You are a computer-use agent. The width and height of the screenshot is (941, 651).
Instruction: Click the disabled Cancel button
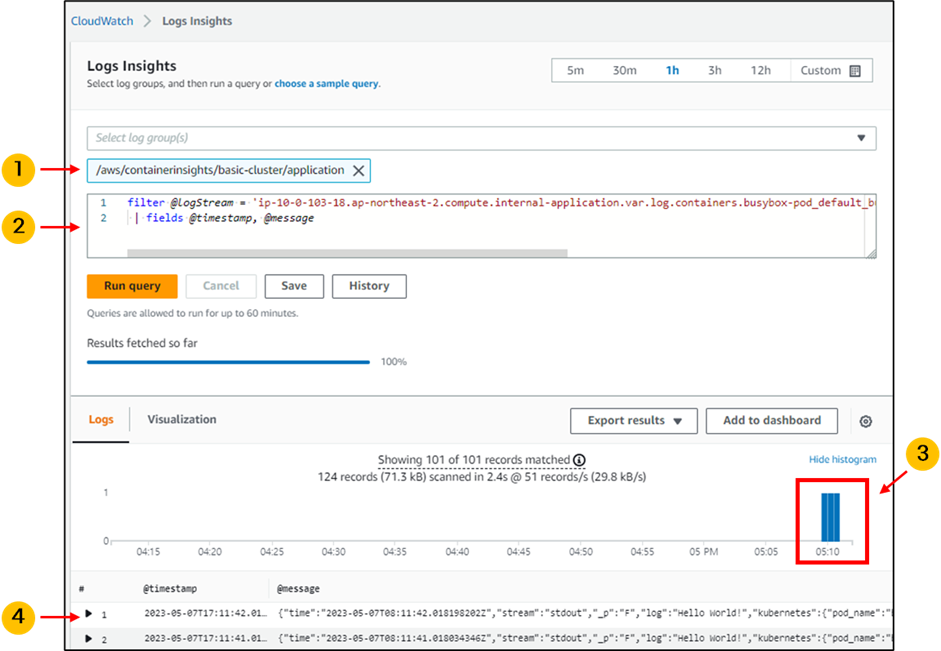(x=221, y=286)
